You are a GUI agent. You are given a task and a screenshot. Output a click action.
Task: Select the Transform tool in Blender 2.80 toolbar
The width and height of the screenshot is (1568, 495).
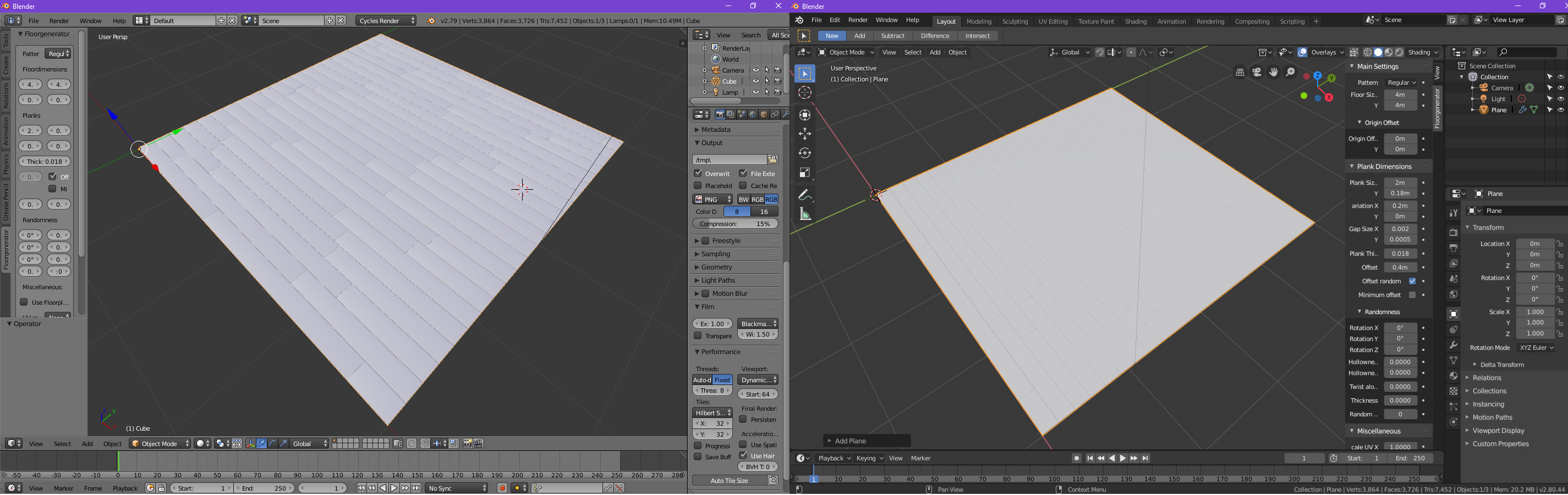click(x=805, y=114)
